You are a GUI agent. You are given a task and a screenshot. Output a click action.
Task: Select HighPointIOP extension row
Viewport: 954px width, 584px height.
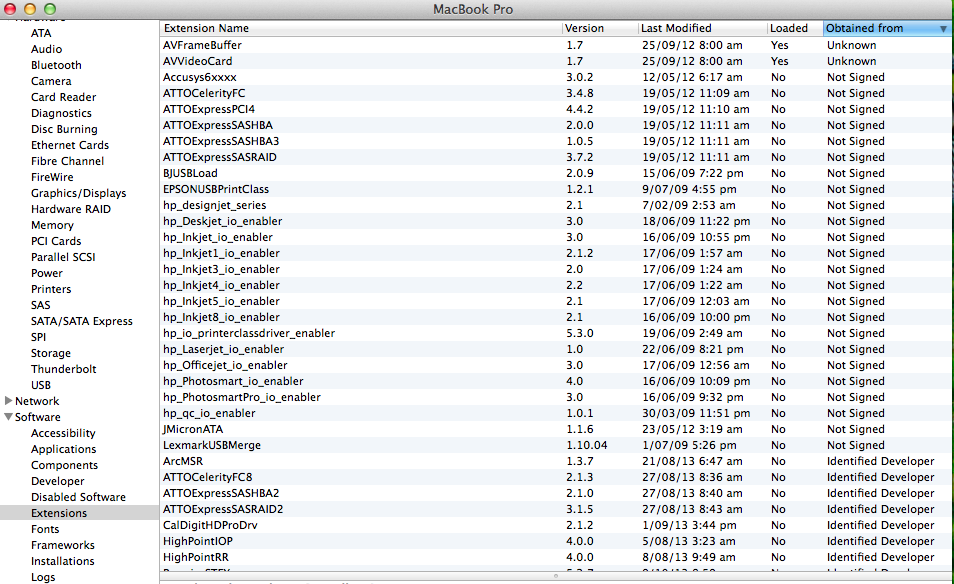pyautogui.click(x=556, y=541)
